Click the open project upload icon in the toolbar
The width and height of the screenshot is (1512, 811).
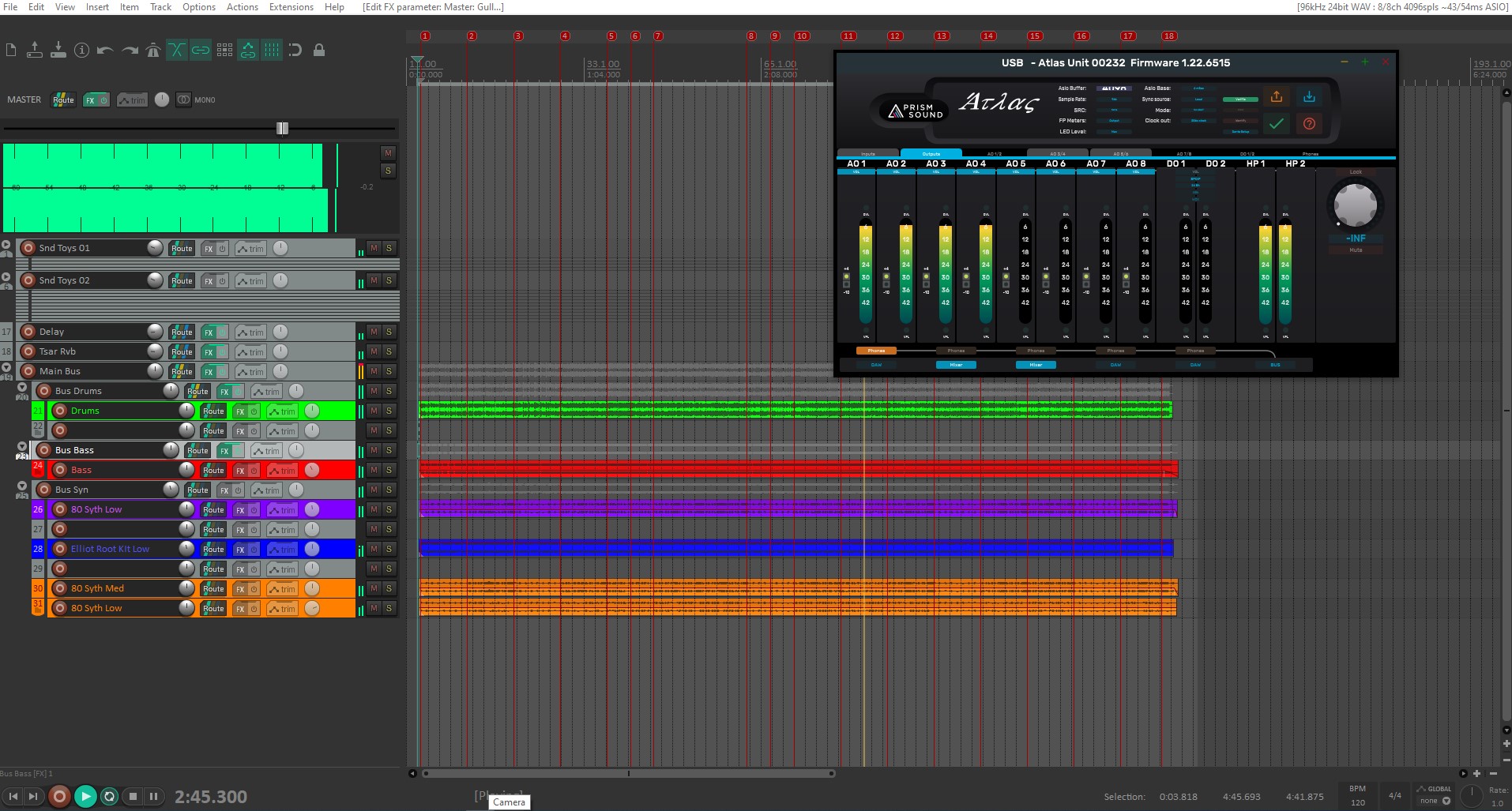coord(35,50)
